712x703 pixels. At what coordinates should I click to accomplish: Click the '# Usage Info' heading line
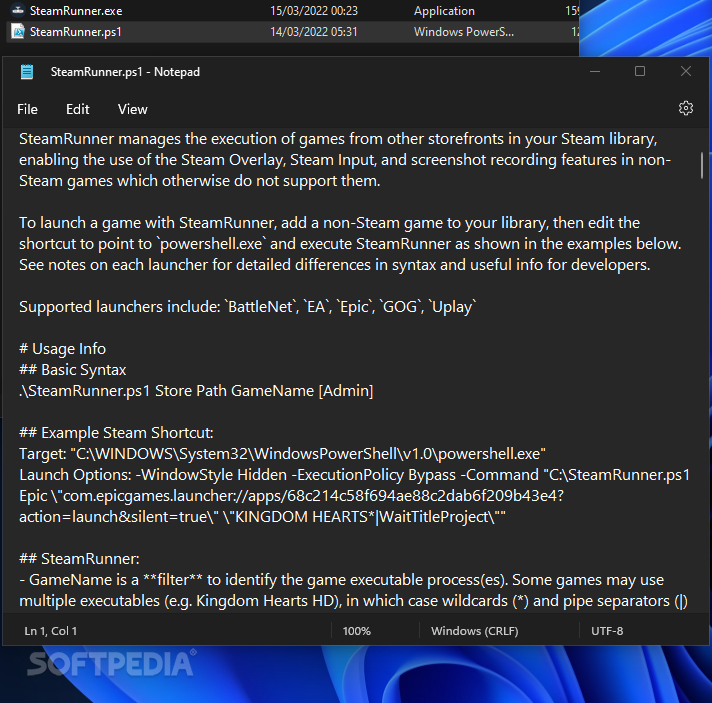(x=62, y=349)
